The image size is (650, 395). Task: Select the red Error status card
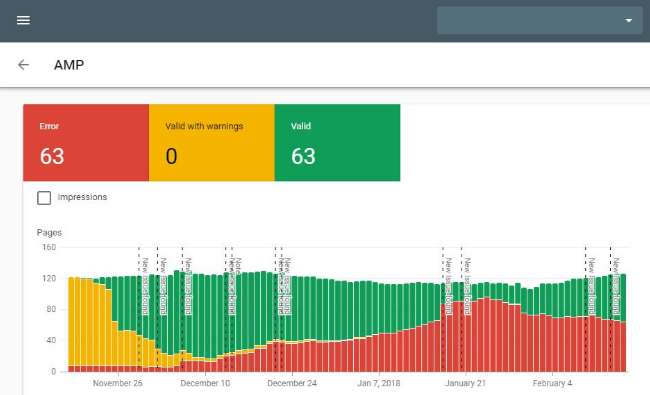pyautogui.click(x=86, y=143)
